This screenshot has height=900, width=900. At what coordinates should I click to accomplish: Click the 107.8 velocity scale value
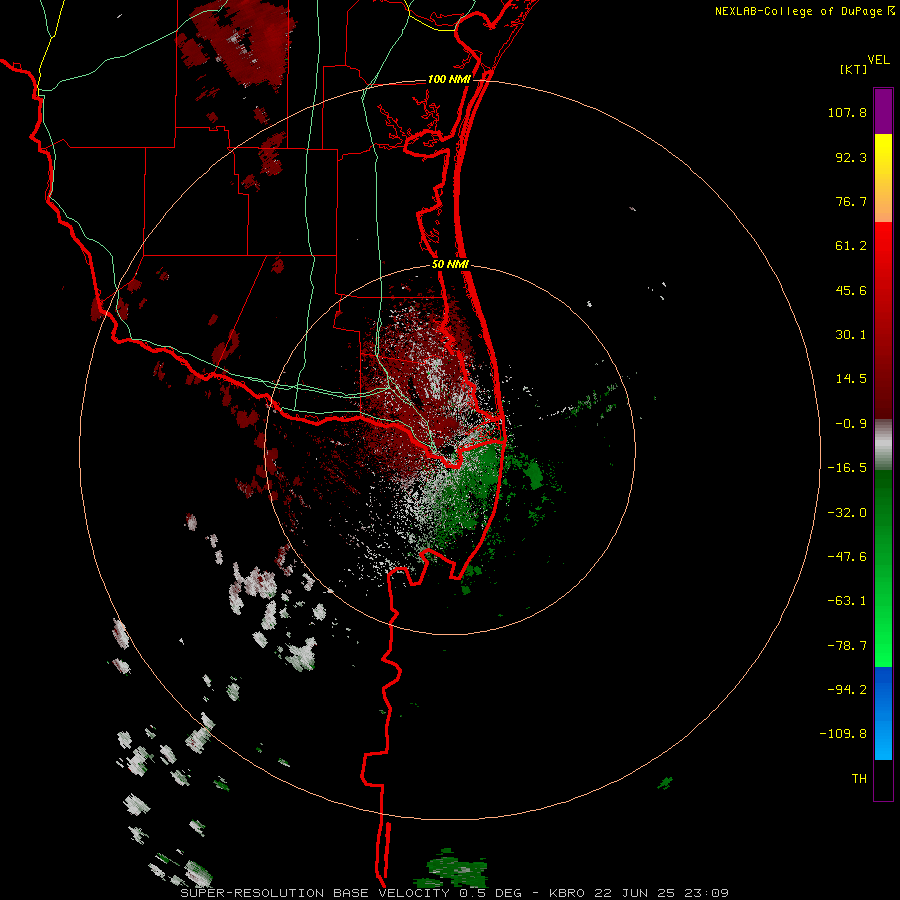[x=847, y=113]
